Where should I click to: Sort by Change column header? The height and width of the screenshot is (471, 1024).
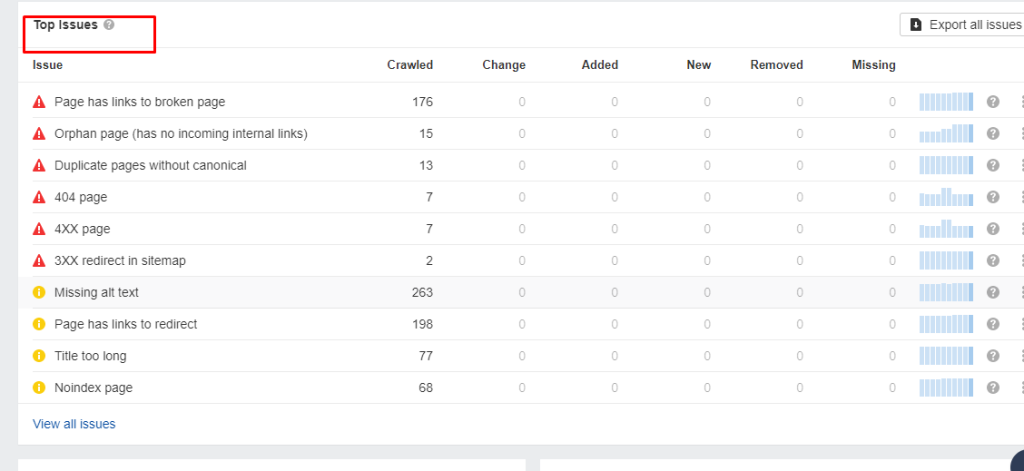point(503,65)
